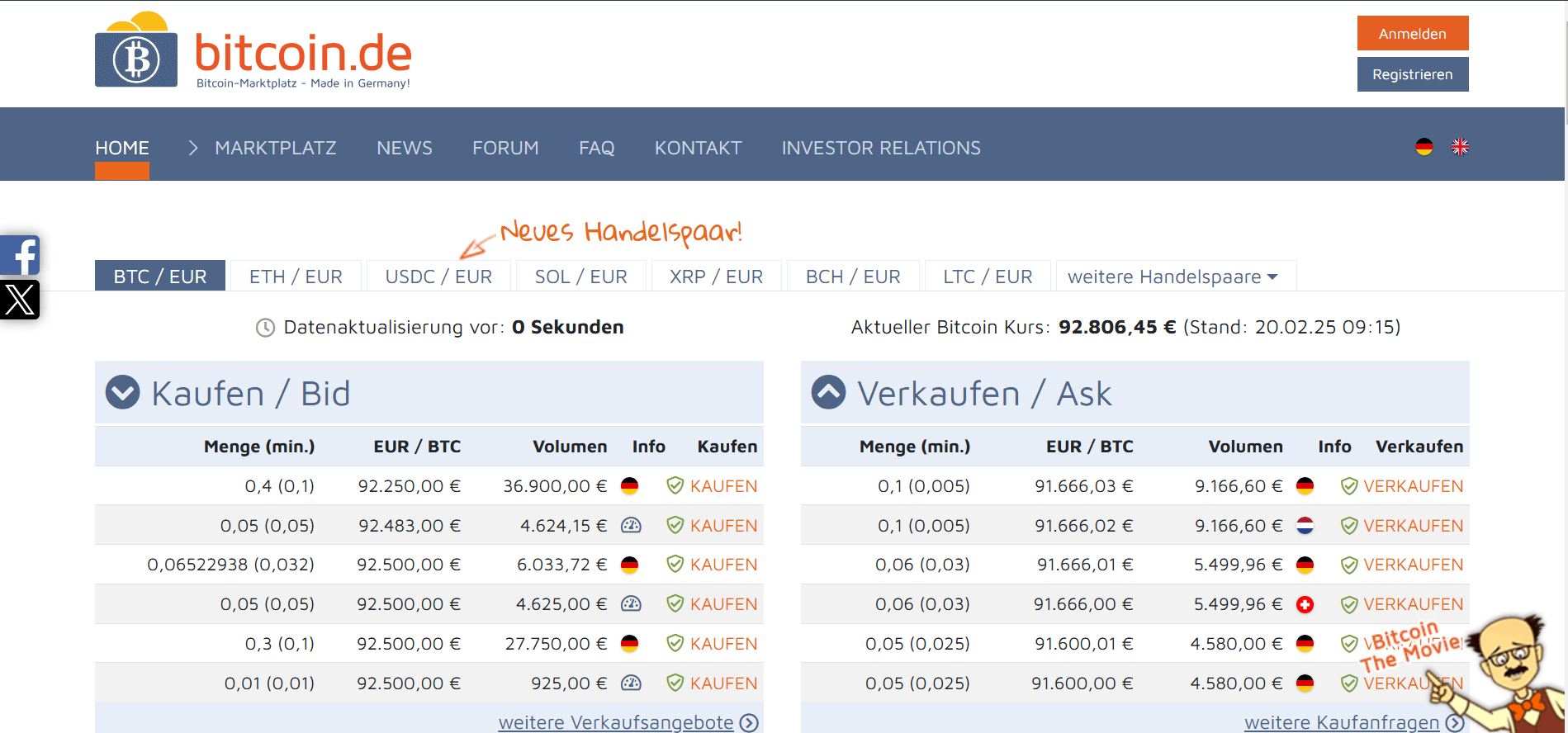Toggle the Verkaufen / Ask panel arrow

(x=828, y=393)
